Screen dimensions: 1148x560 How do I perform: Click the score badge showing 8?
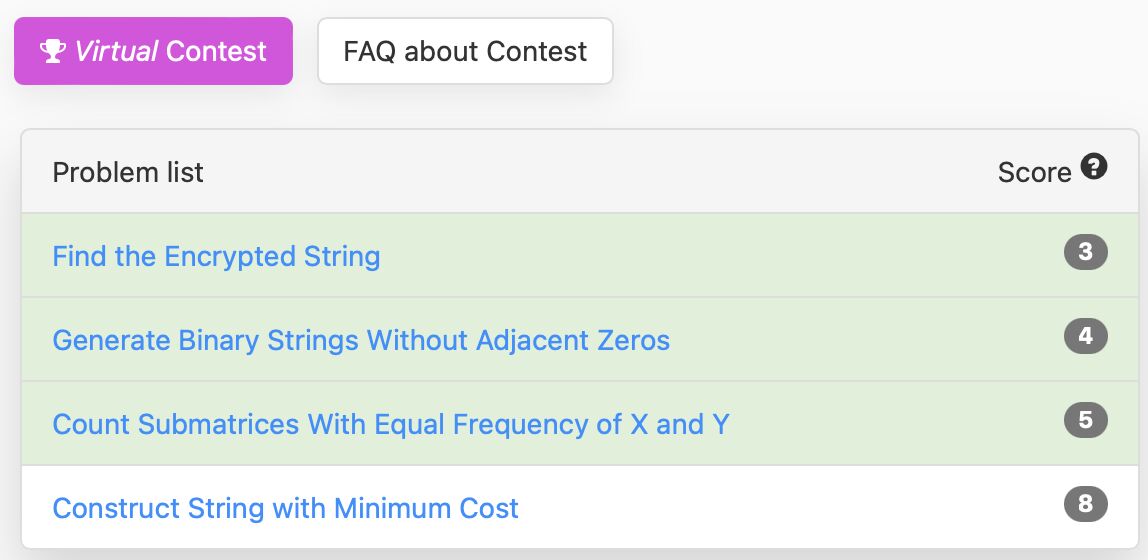(x=1086, y=504)
